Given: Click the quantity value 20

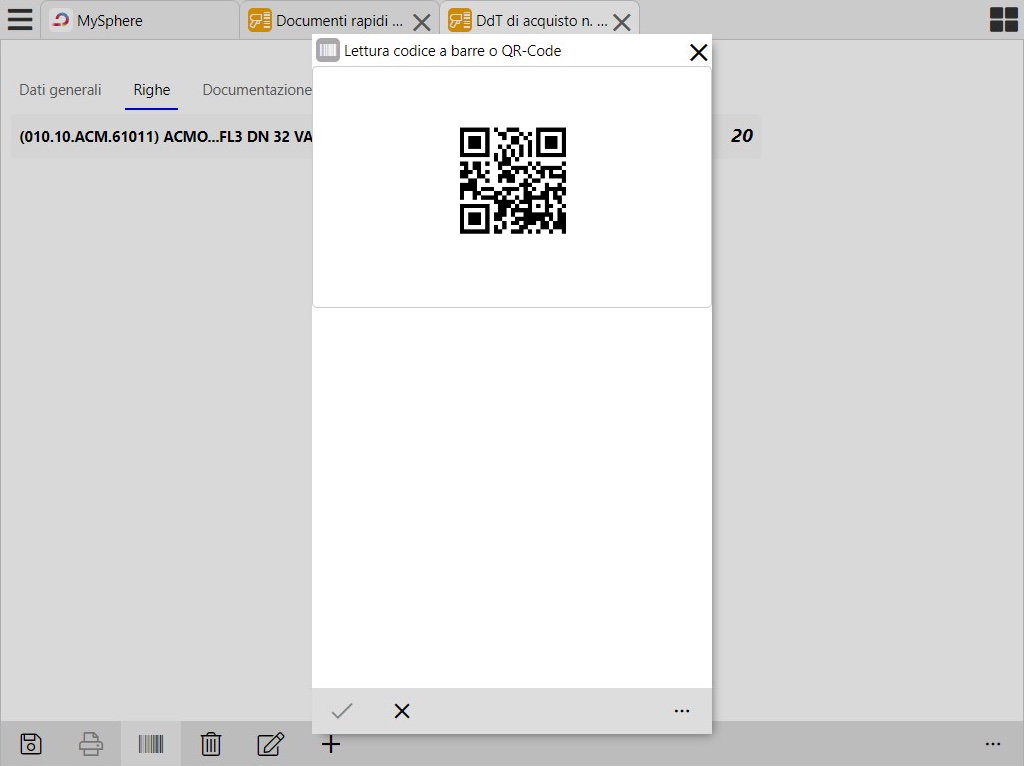Looking at the screenshot, I should (x=742, y=136).
